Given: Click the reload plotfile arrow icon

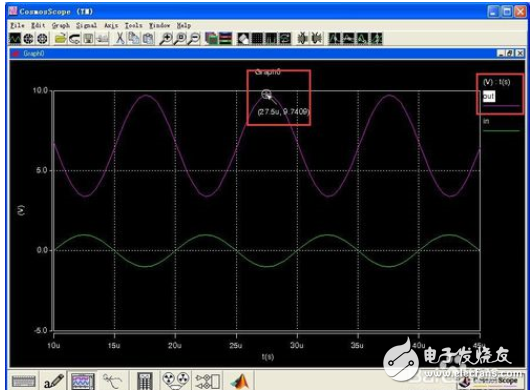Looking at the screenshot, I should [75, 39].
